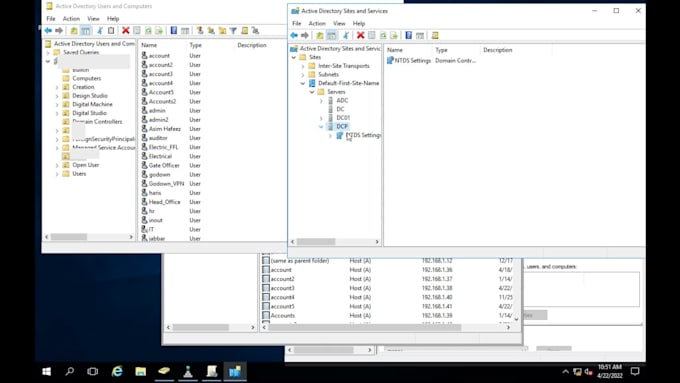Select the Domain Controllers tree item

click(x=97, y=122)
